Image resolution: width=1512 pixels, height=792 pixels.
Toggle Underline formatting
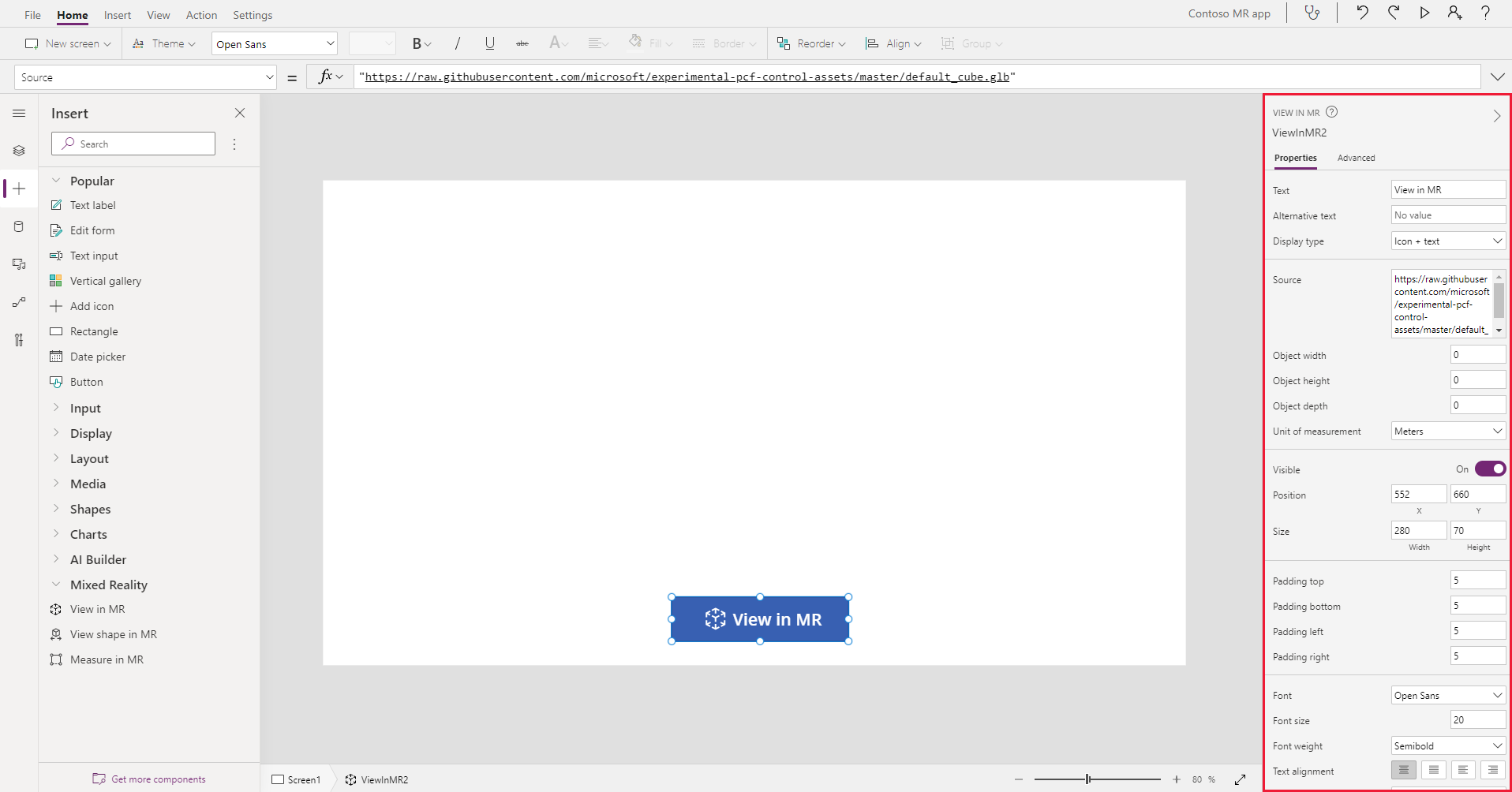click(490, 43)
